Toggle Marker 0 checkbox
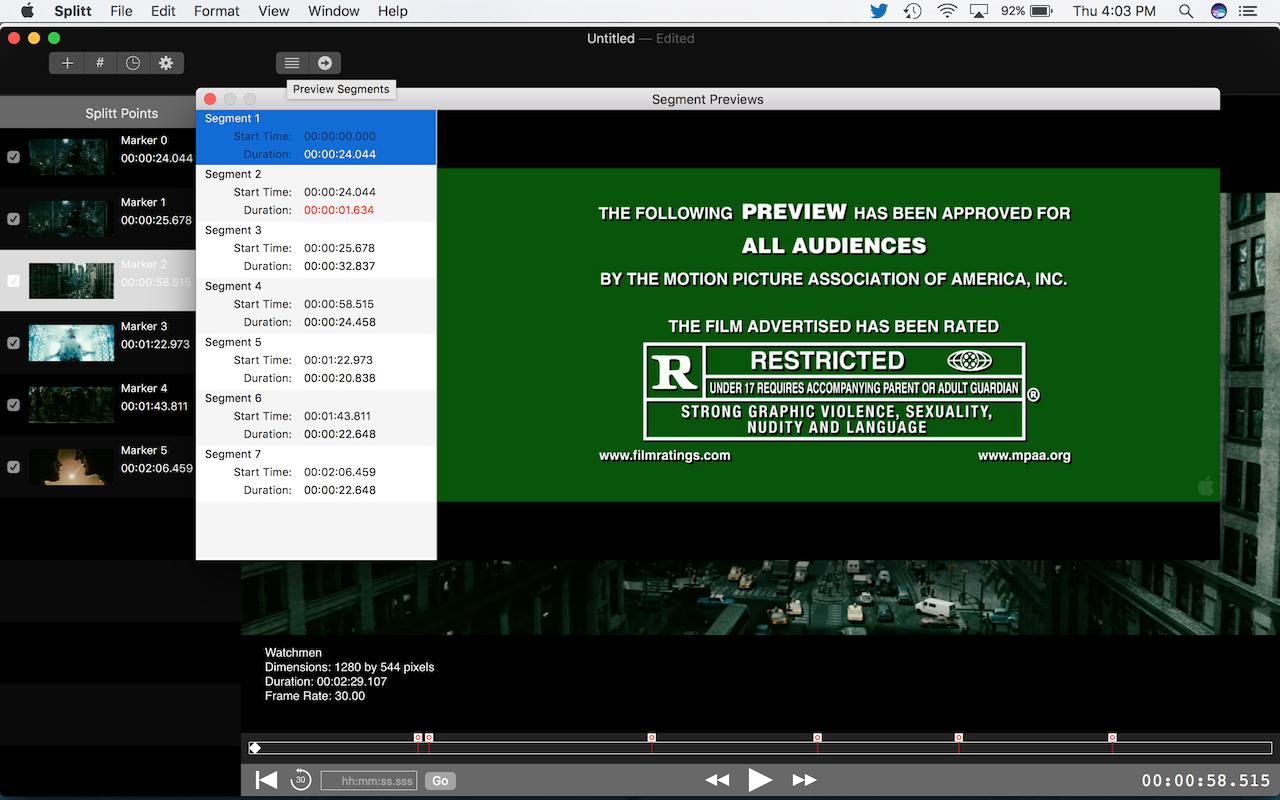This screenshot has height=800, width=1280. pyautogui.click(x=13, y=157)
